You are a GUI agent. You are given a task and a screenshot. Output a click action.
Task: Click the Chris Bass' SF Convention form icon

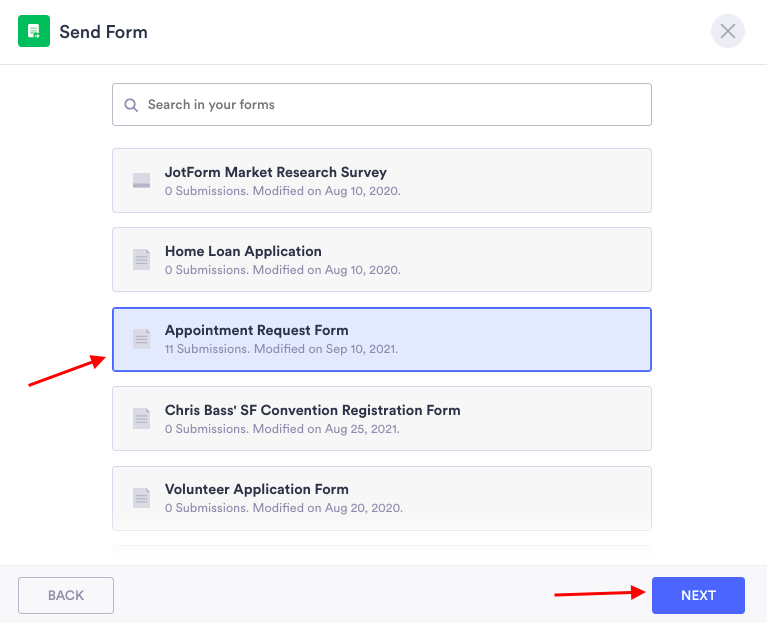pos(142,418)
